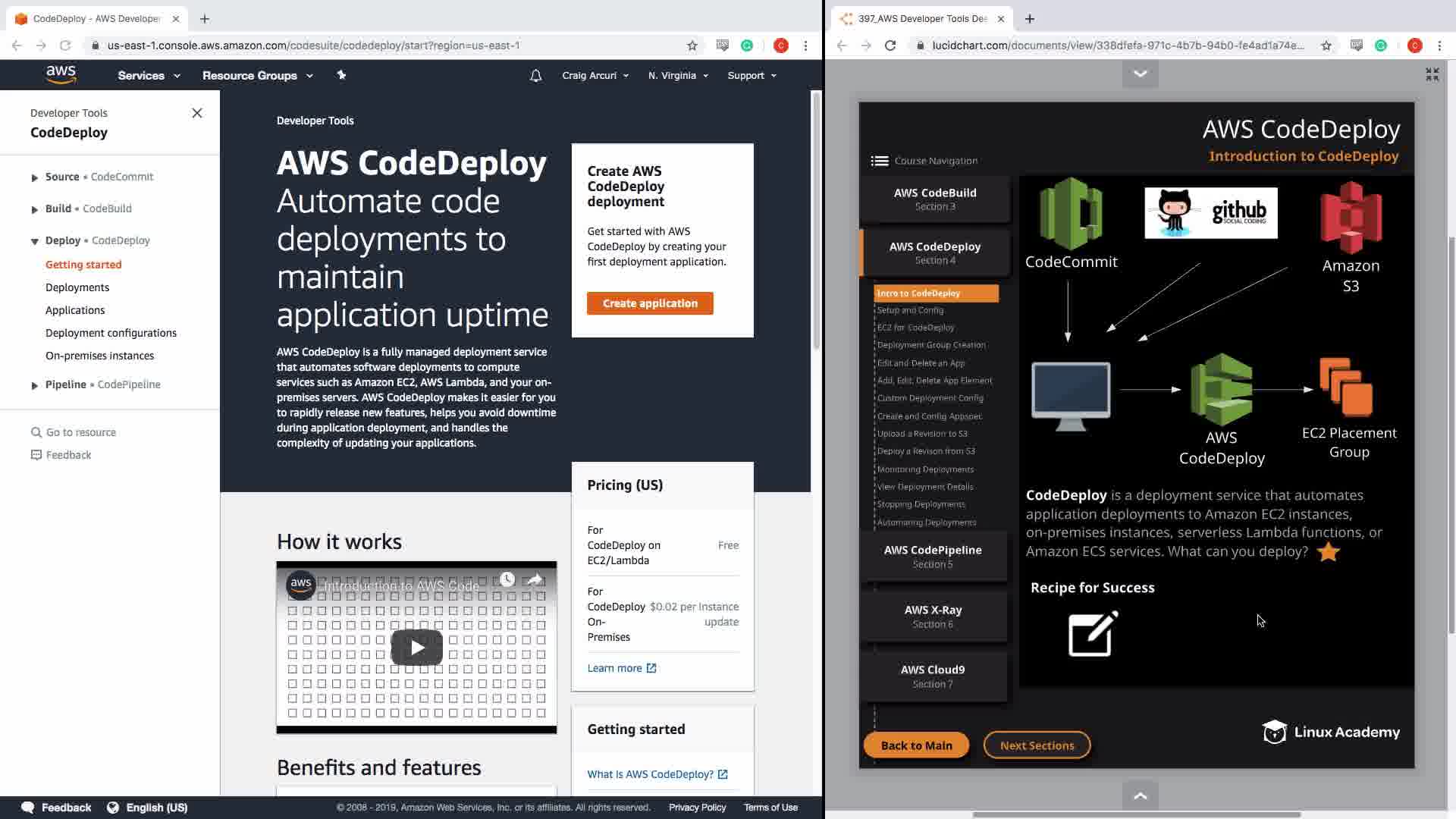
Task: Click the Create application button
Action: coord(650,303)
